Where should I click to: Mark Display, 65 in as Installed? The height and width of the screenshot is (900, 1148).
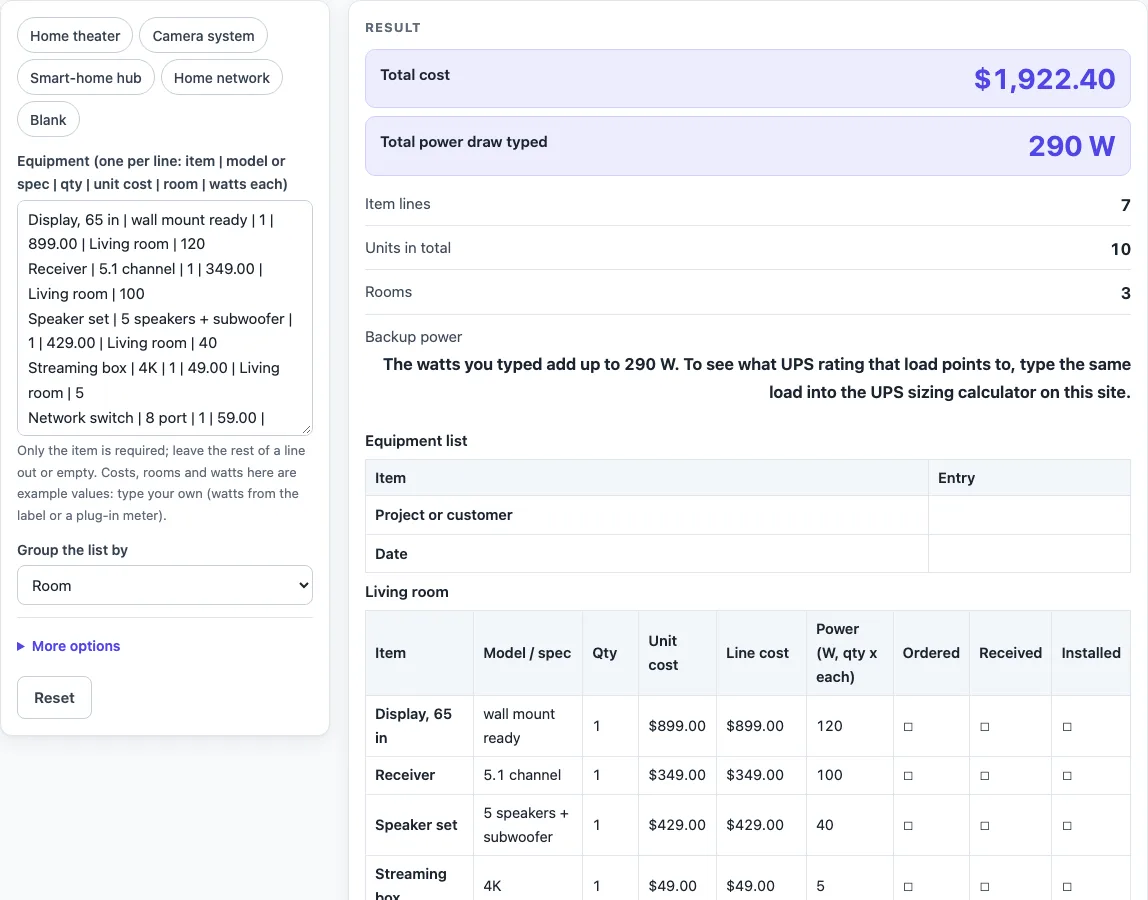pyautogui.click(x=1067, y=726)
